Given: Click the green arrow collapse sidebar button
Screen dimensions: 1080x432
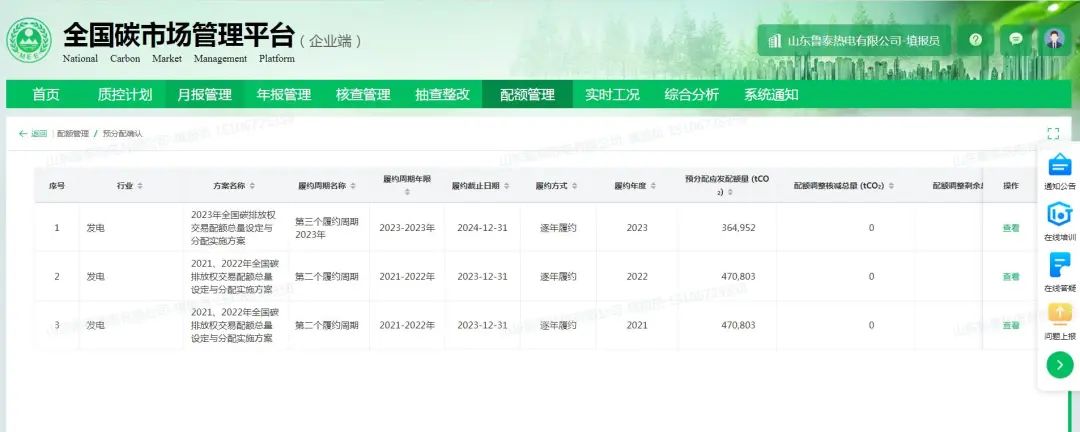Looking at the screenshot, I should (x=1059, y=365).
